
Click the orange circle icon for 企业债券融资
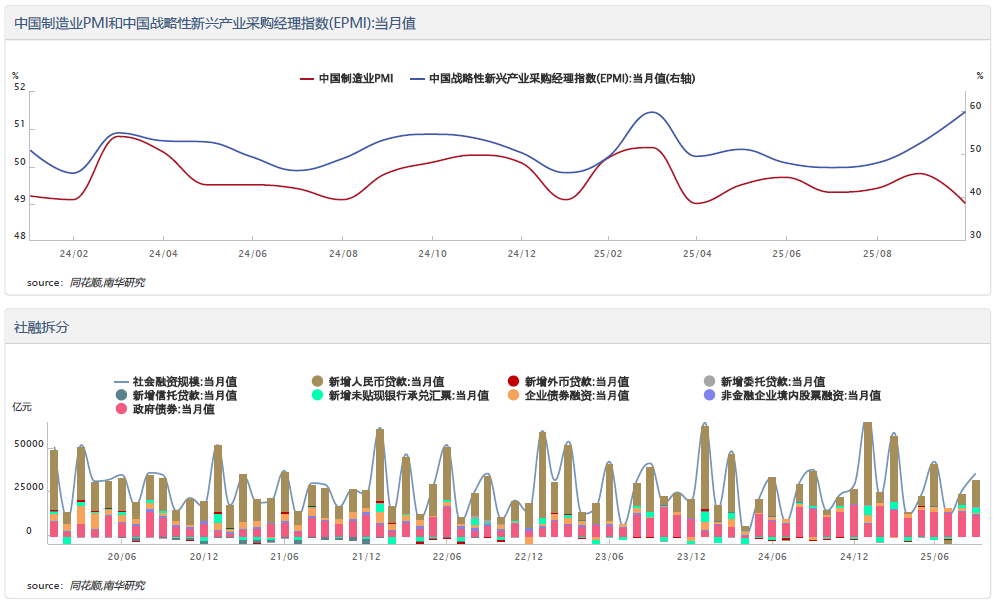[514, 395]
